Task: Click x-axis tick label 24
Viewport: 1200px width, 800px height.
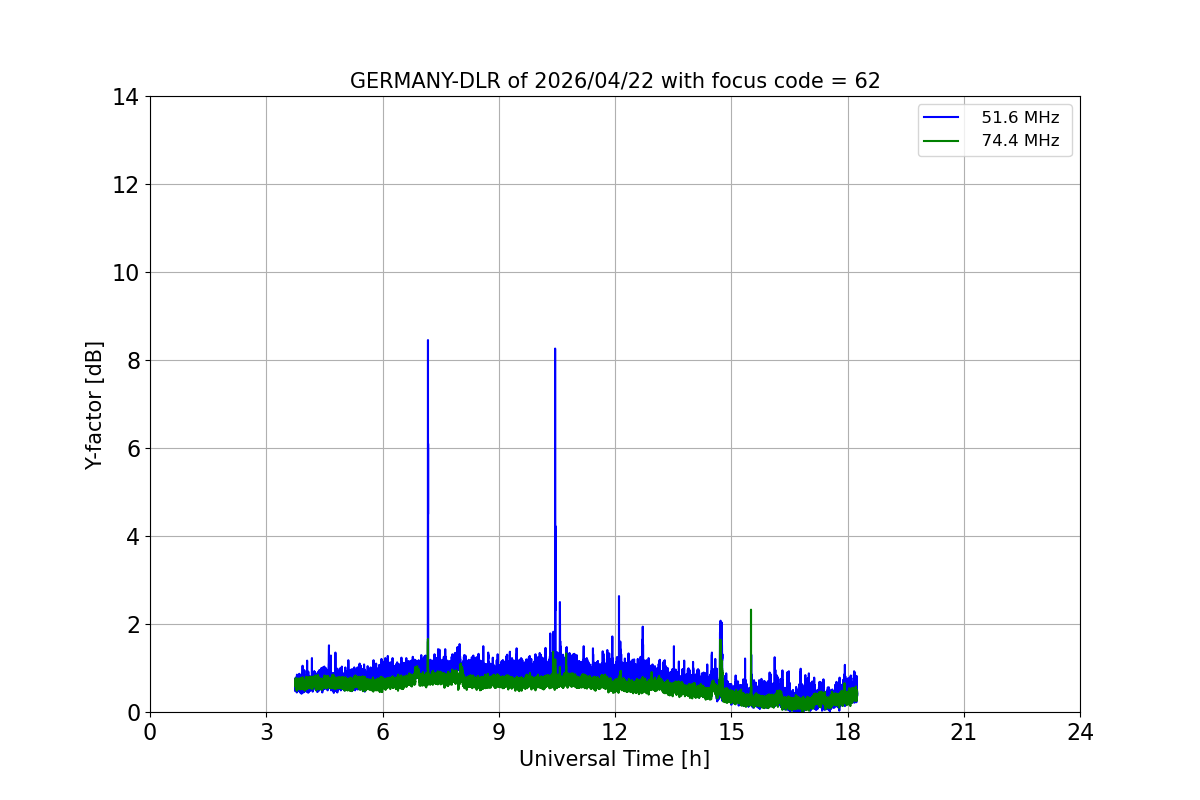Action: 1080,732
